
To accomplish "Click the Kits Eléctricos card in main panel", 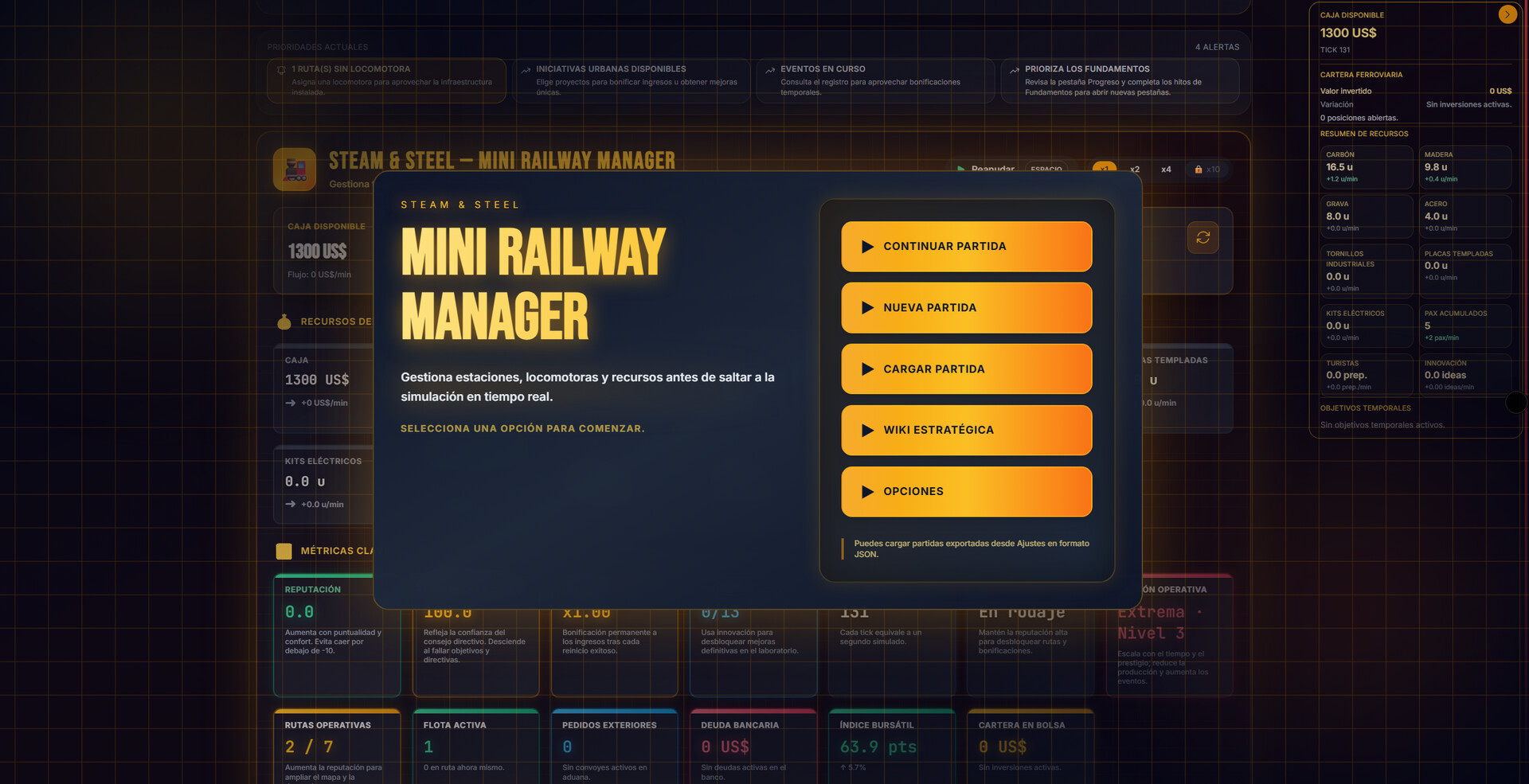I will click(x=323, y=485).
